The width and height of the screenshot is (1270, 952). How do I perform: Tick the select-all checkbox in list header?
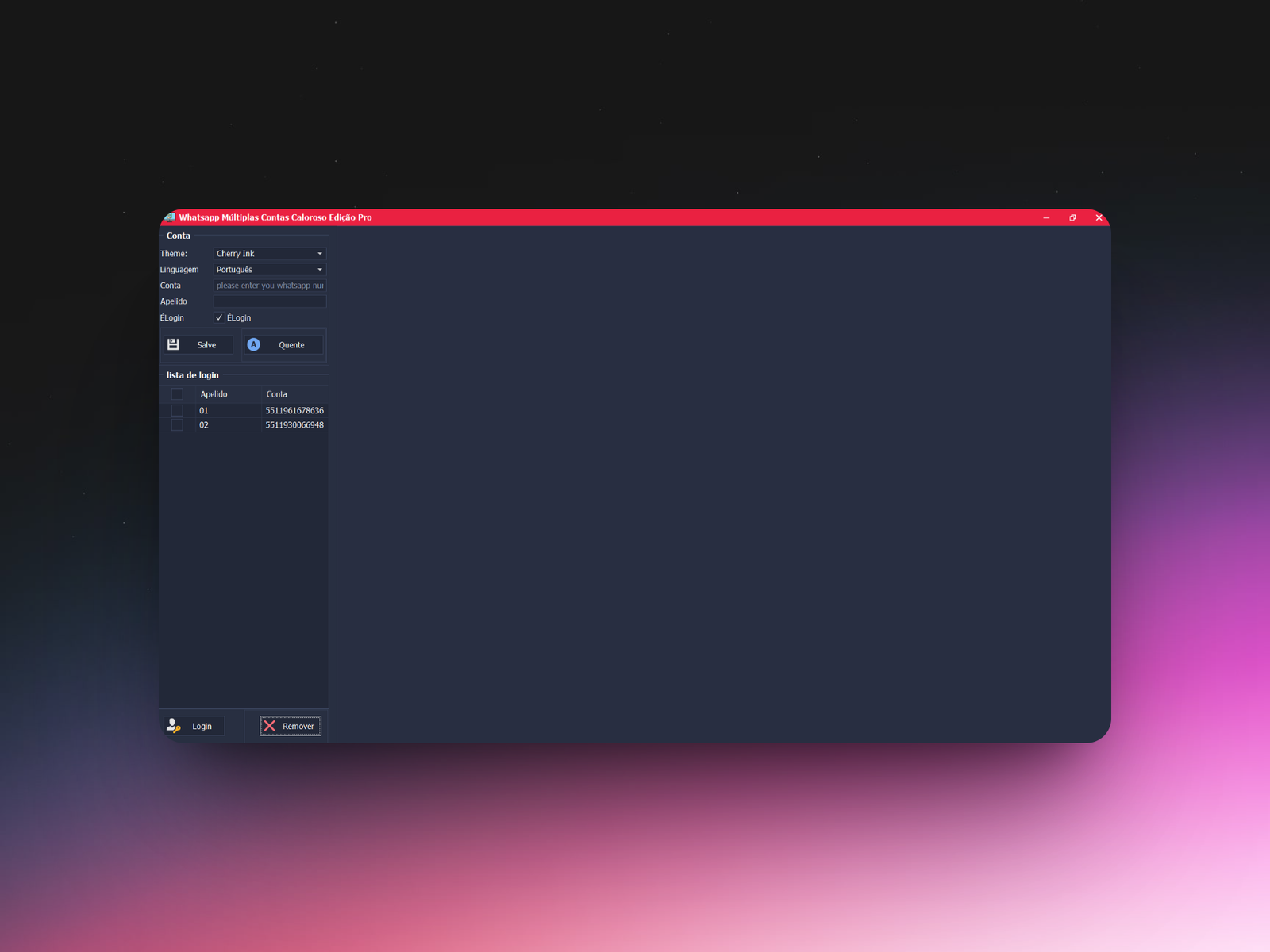coord(177,394)
